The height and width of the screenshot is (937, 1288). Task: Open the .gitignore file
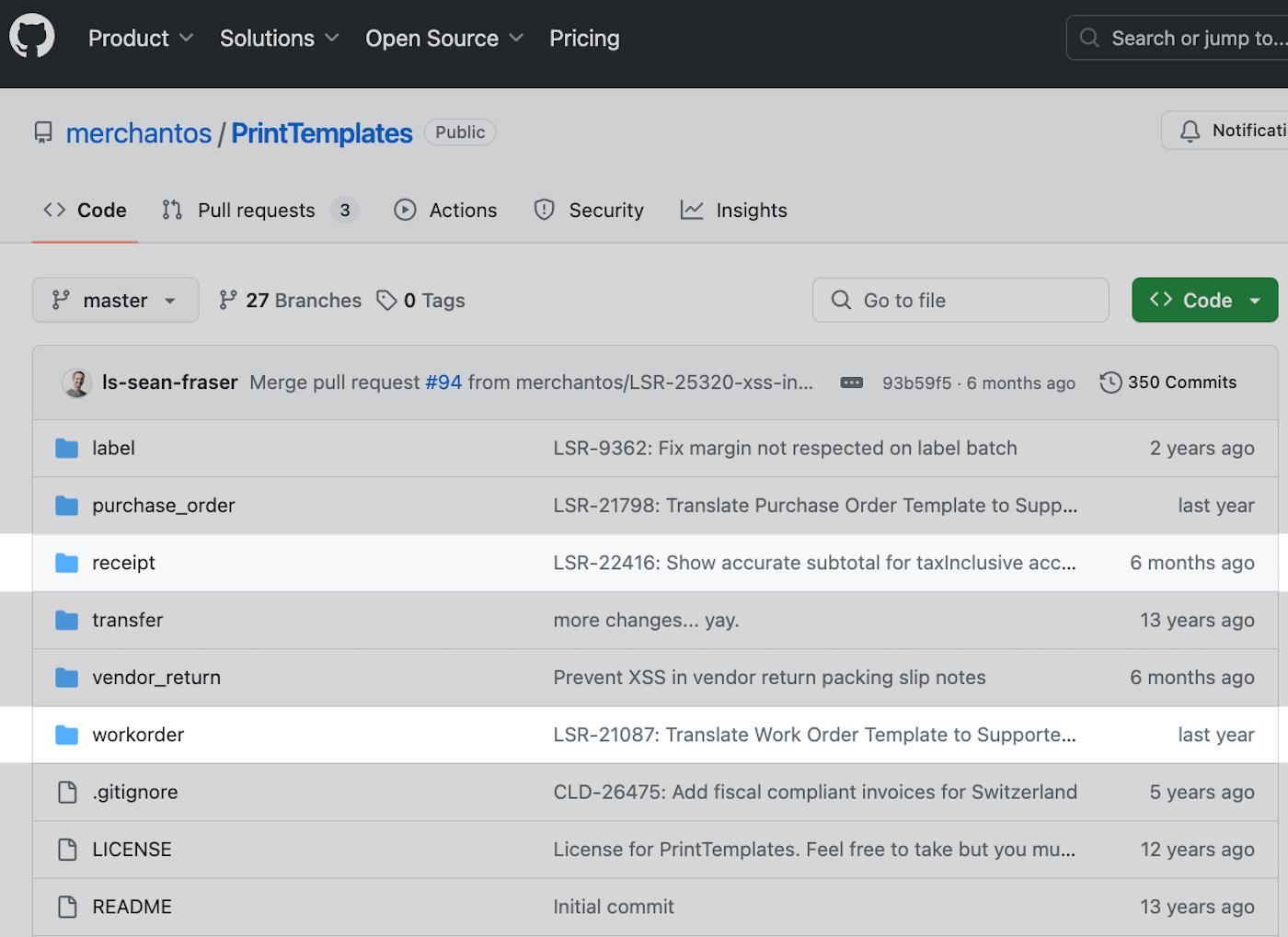(135, 793)
